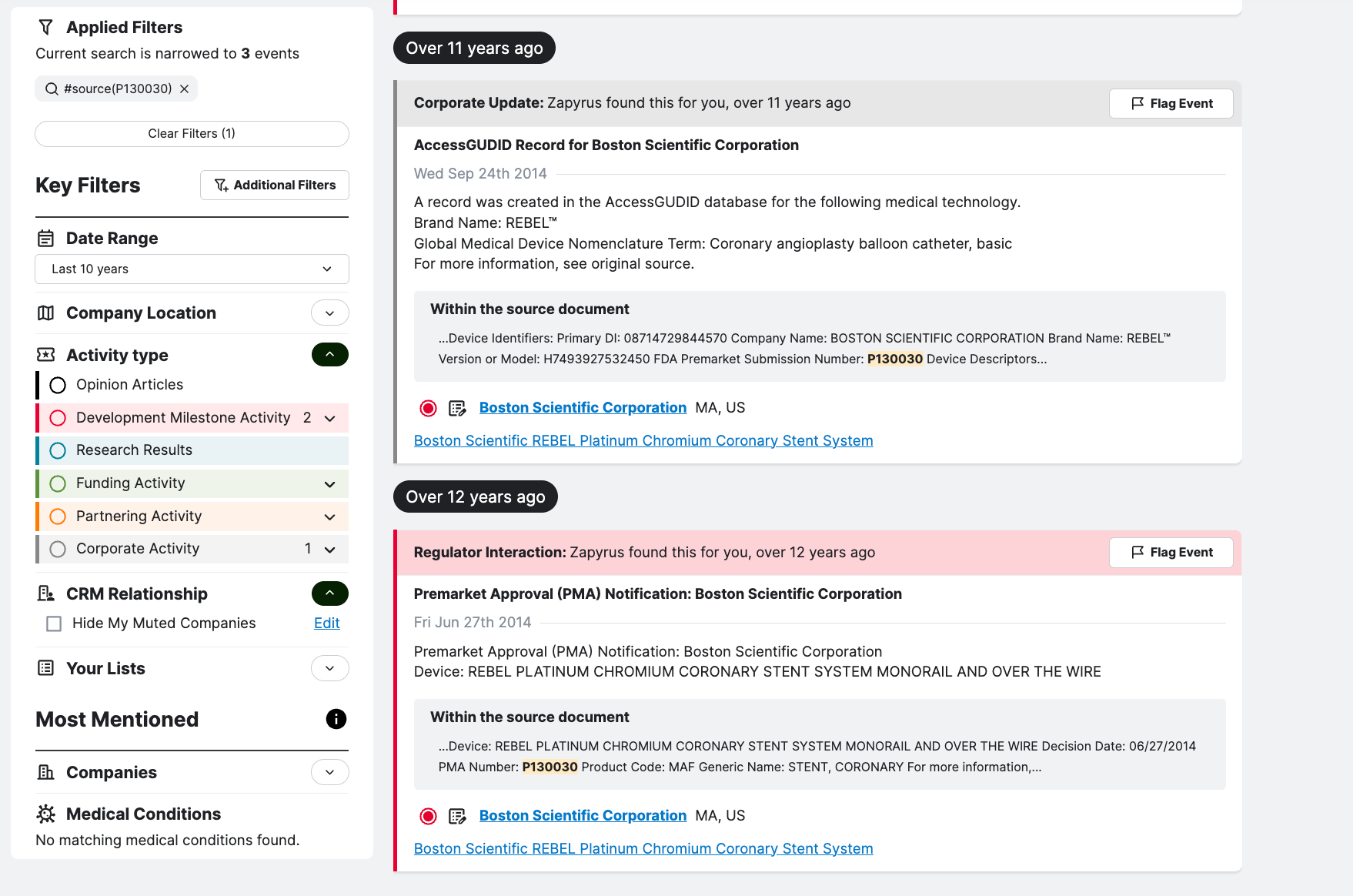Select the Funding Activity radio option
The image size is (1353, 896).
pos(58,484)
